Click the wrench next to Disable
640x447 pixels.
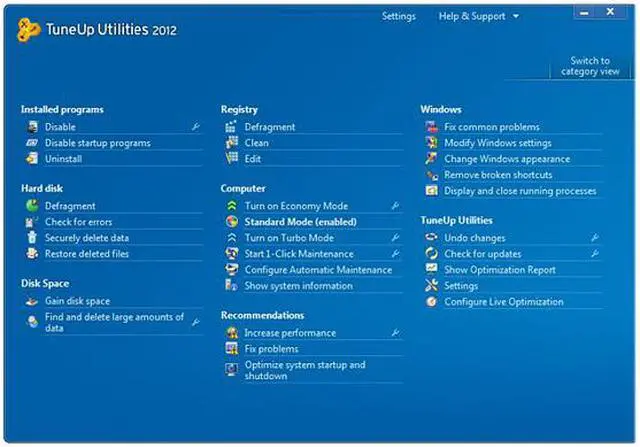tap(196, 127)
